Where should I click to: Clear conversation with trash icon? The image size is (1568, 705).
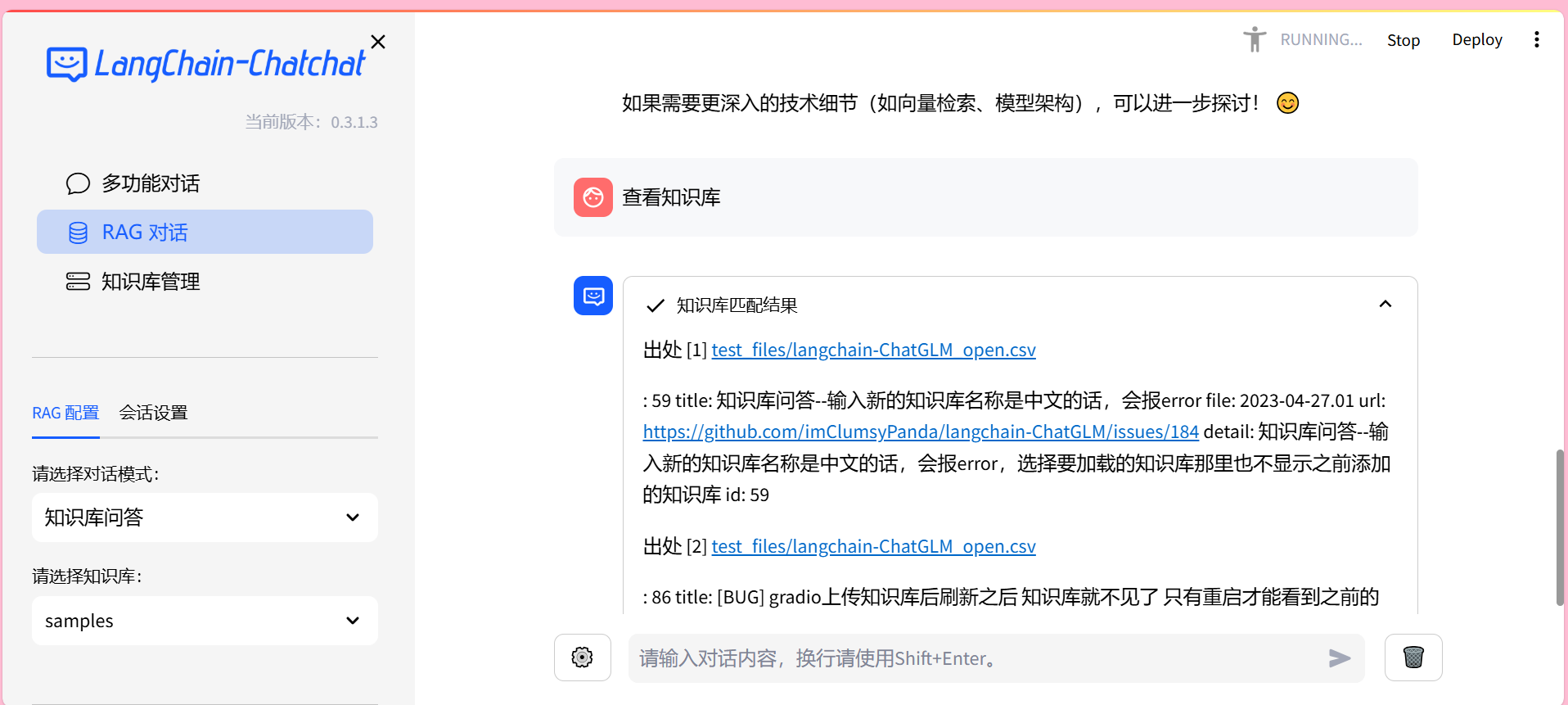click(x=1413, y=658)
